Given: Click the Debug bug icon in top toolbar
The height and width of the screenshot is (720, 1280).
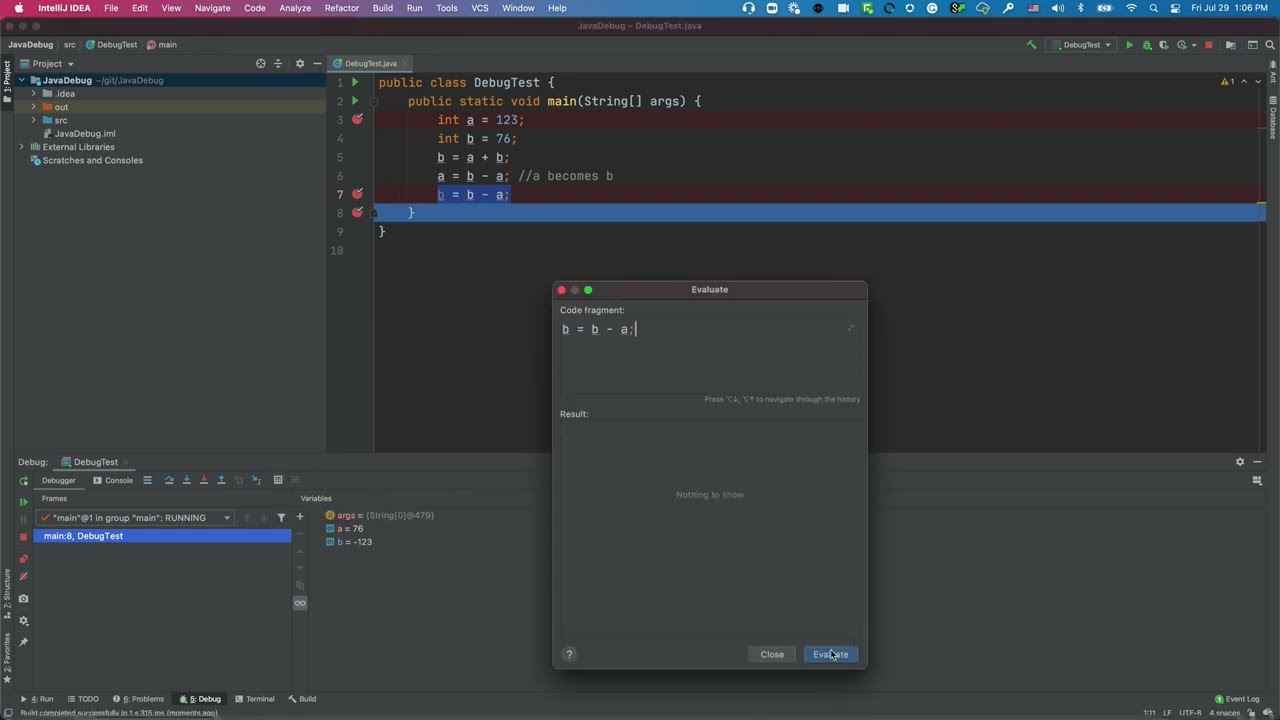Looking at the screenshot, I should [1147, 45].
